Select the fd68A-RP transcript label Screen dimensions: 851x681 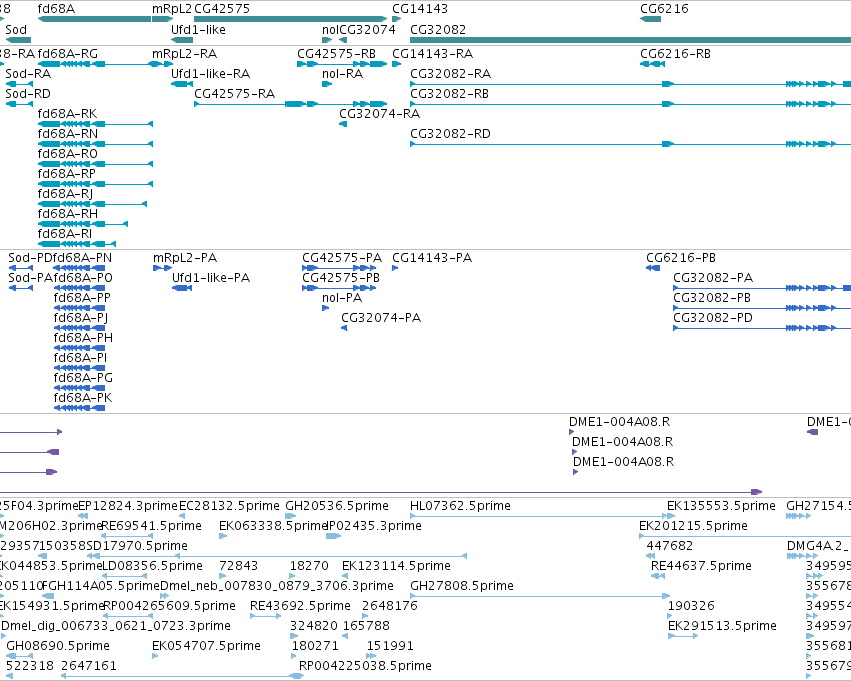[x=67, y=174]
